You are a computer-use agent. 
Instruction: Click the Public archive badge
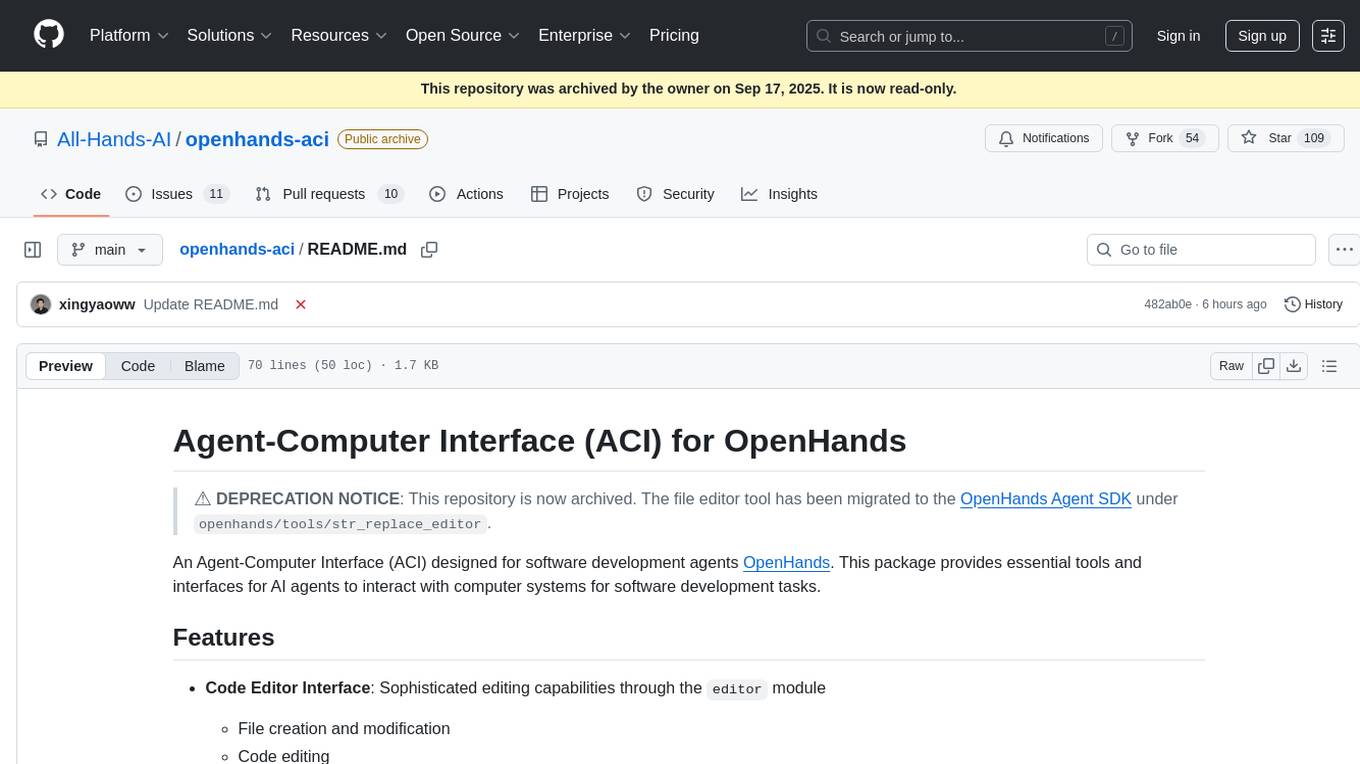[x=382, y=139]
